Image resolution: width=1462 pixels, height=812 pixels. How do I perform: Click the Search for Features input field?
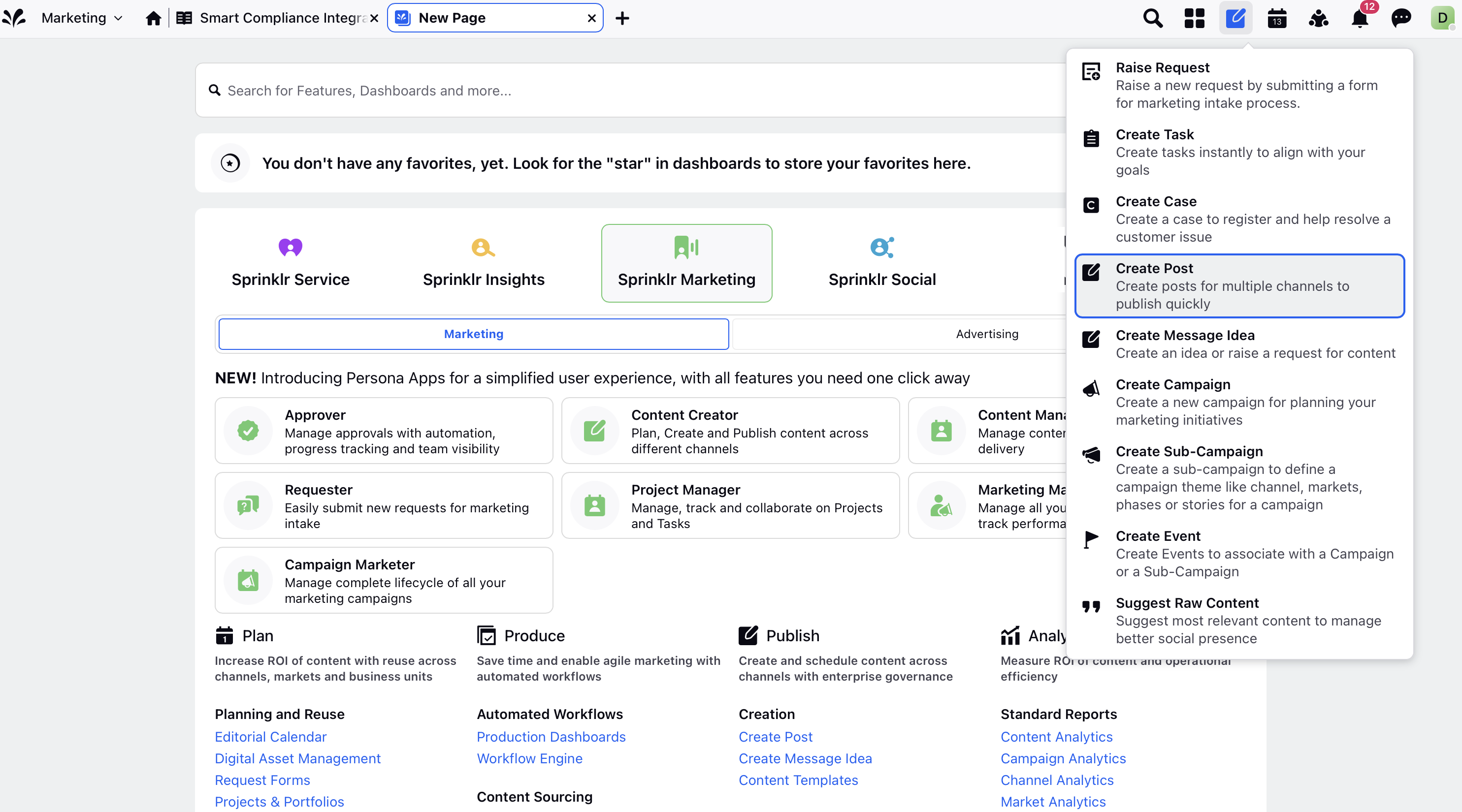click(630, 90)
